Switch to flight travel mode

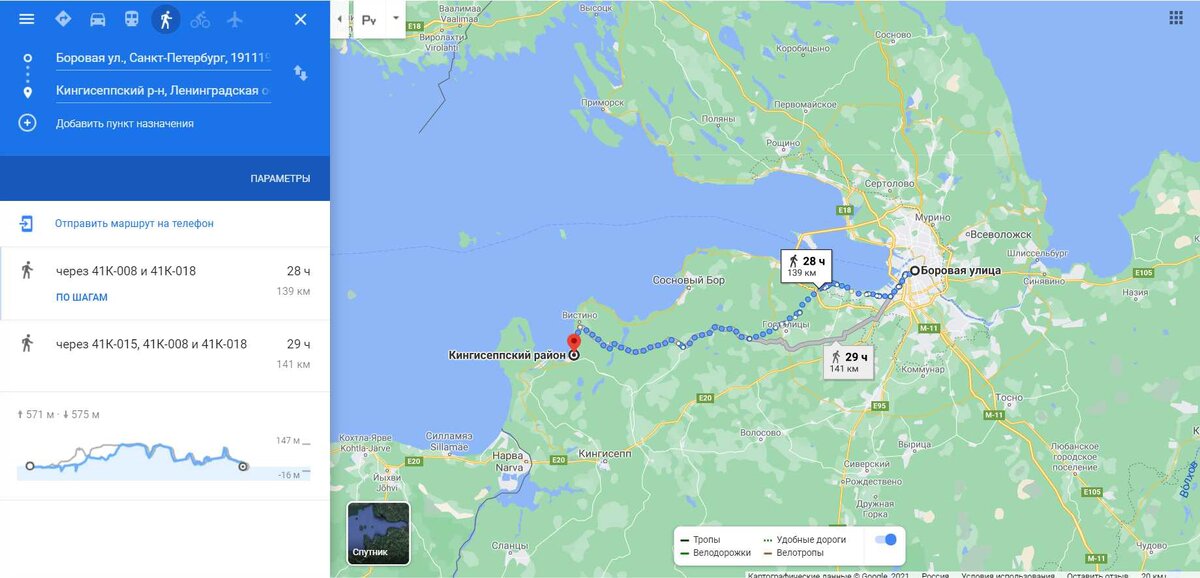(235, 19)
